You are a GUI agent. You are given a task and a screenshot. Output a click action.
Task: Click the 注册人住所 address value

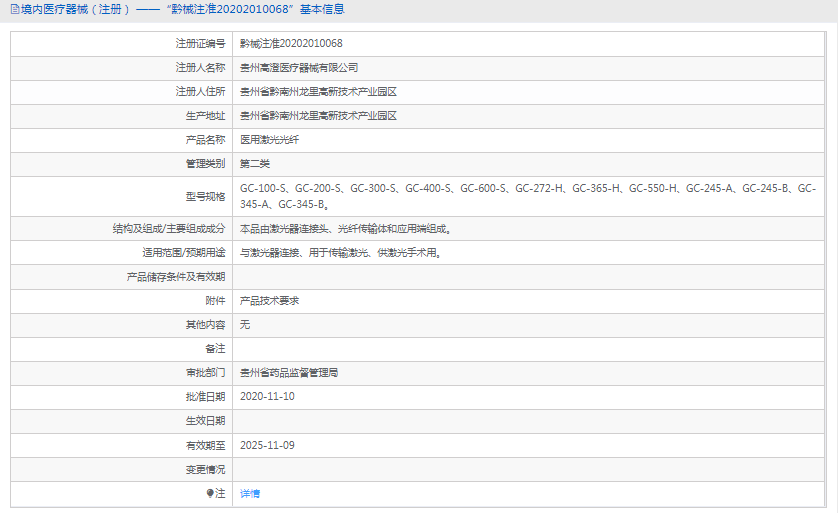pos(319,92)
